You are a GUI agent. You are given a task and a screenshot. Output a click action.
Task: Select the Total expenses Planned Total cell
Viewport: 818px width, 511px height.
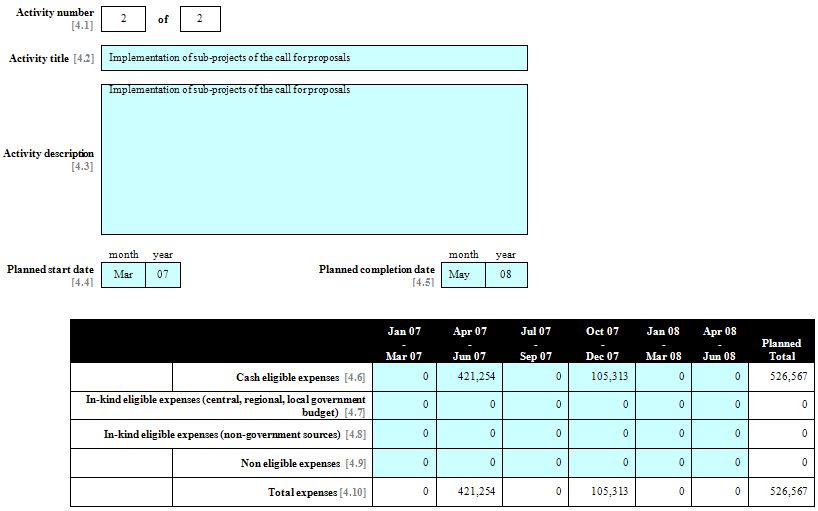(782, 492)
